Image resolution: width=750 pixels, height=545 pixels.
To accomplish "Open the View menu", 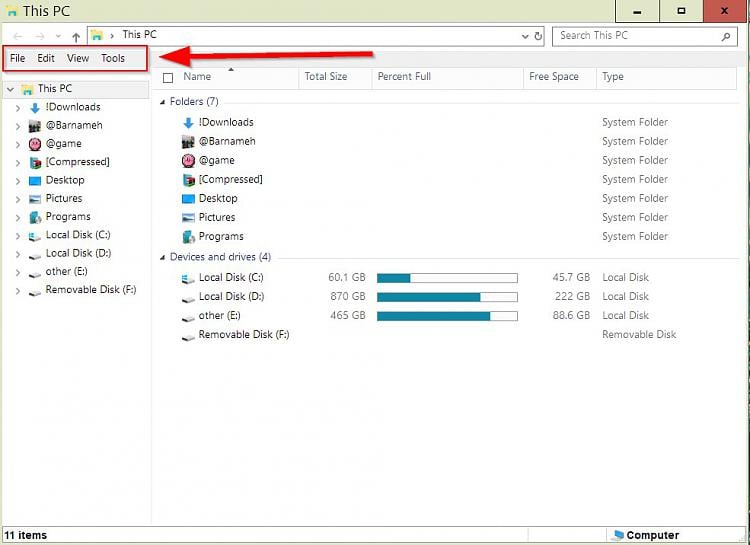I will point(78,58).
